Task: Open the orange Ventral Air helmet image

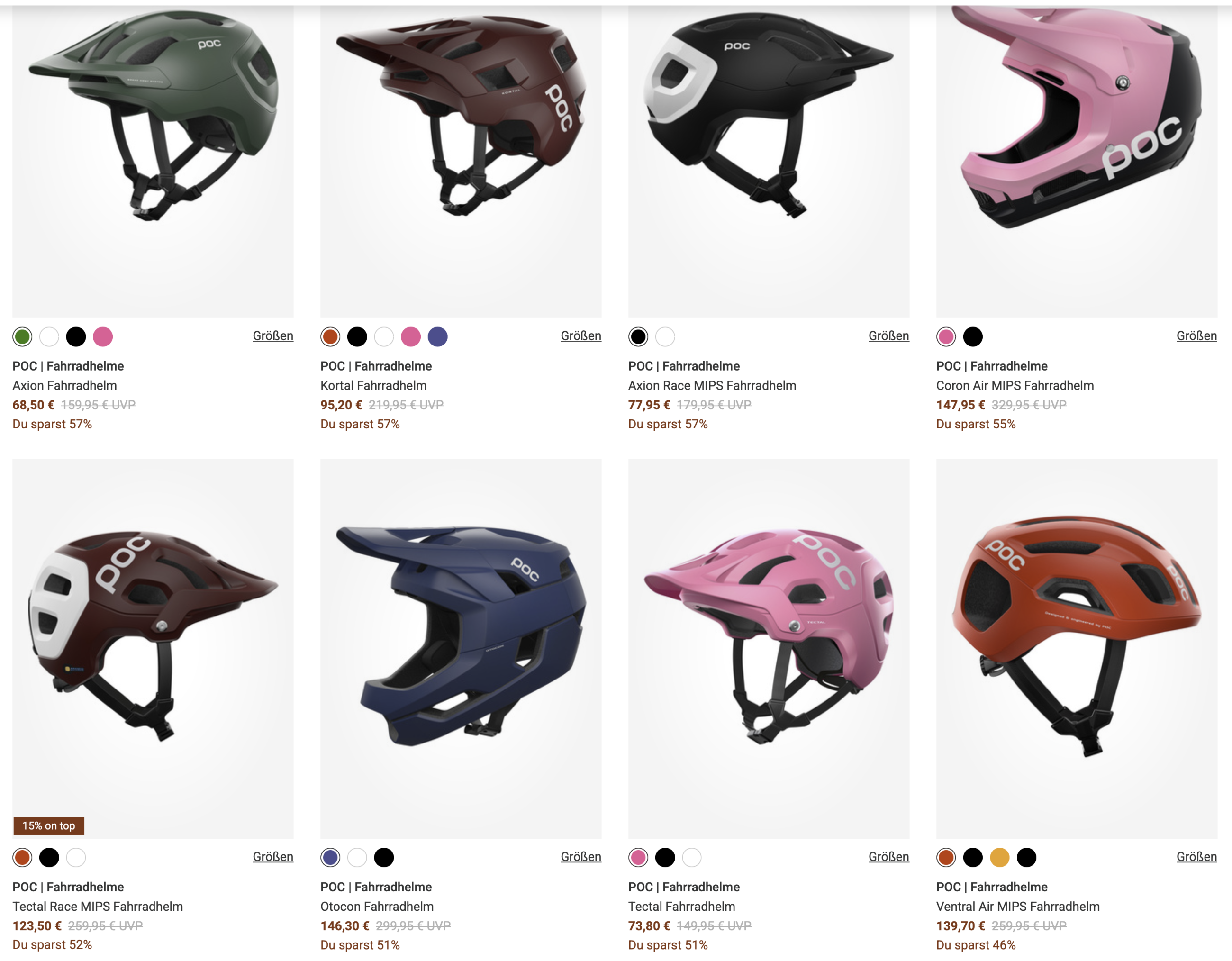Action: tap(1077, 649)
